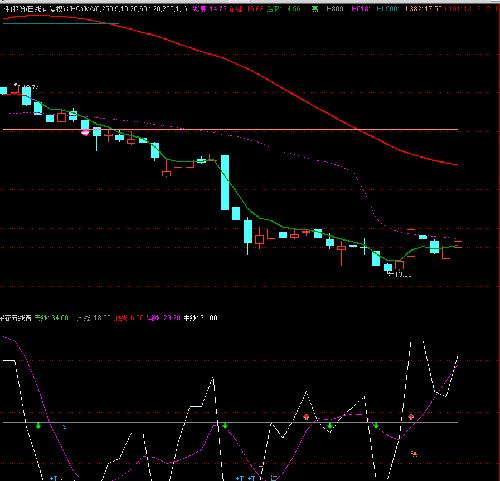500x481 pixels.
Task: Click the leftmost green down-arrow signal marker
Action: [x=38, y=425]
